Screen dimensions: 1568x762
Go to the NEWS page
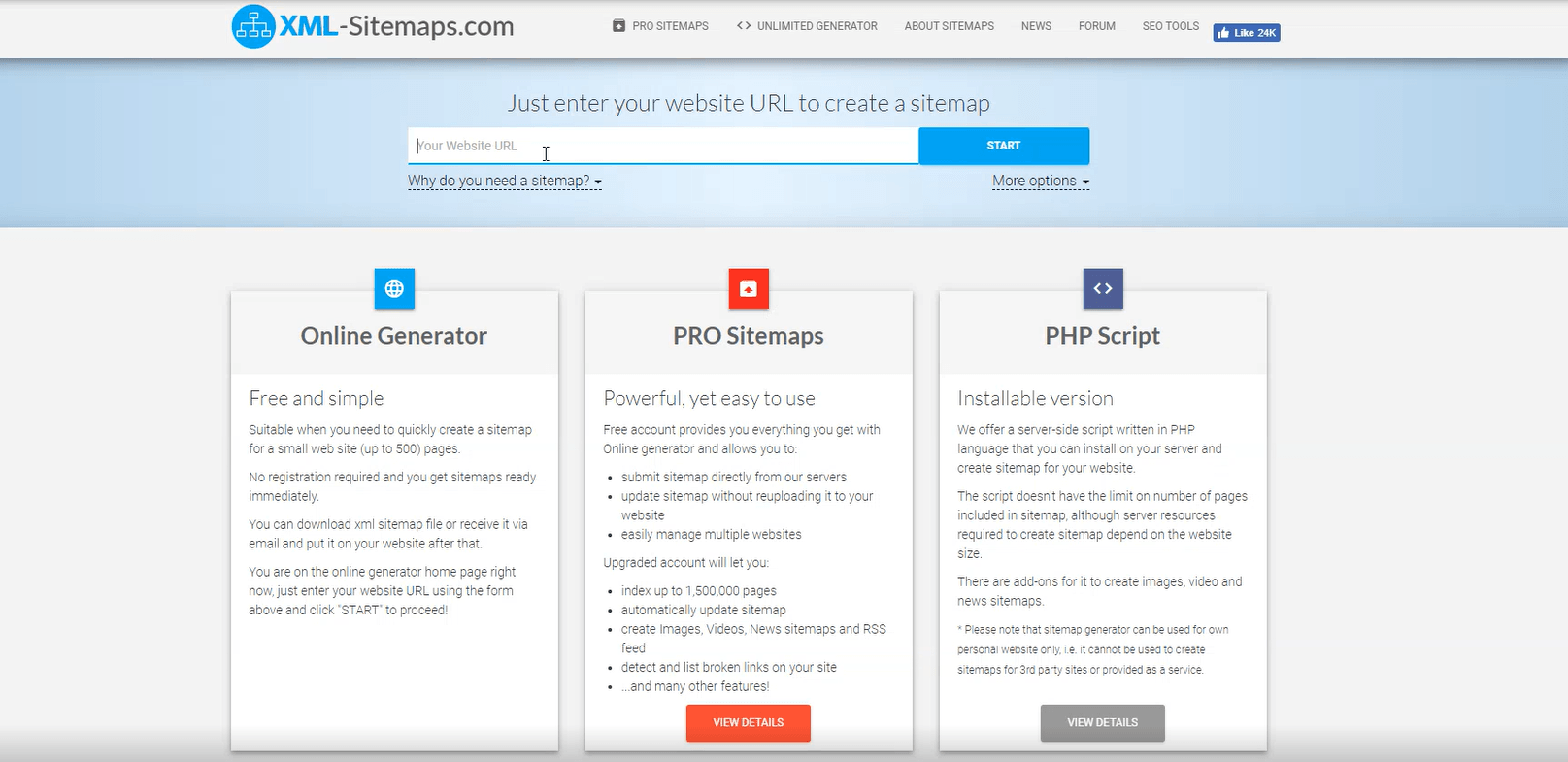(1036, 26)
